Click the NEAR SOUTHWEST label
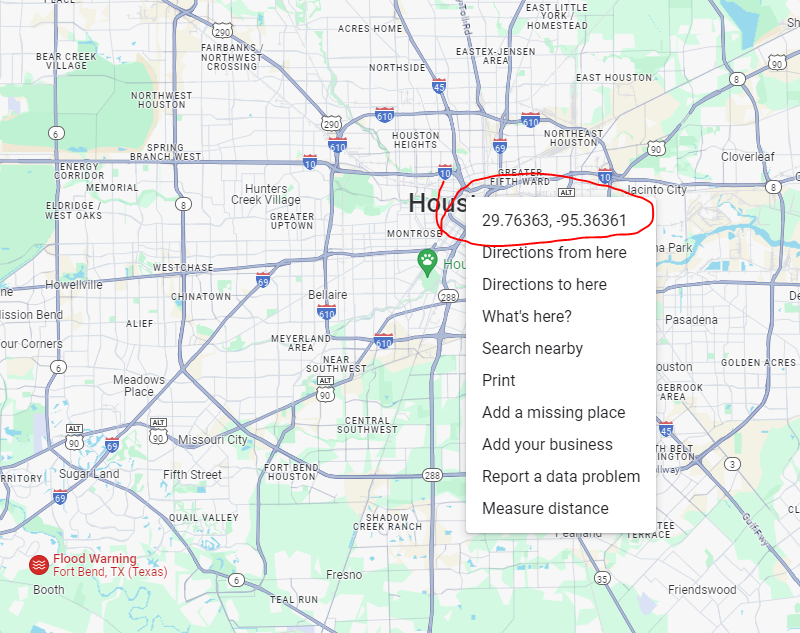The height and width of the screenshot is (633, 800). [x=336, y=364]
